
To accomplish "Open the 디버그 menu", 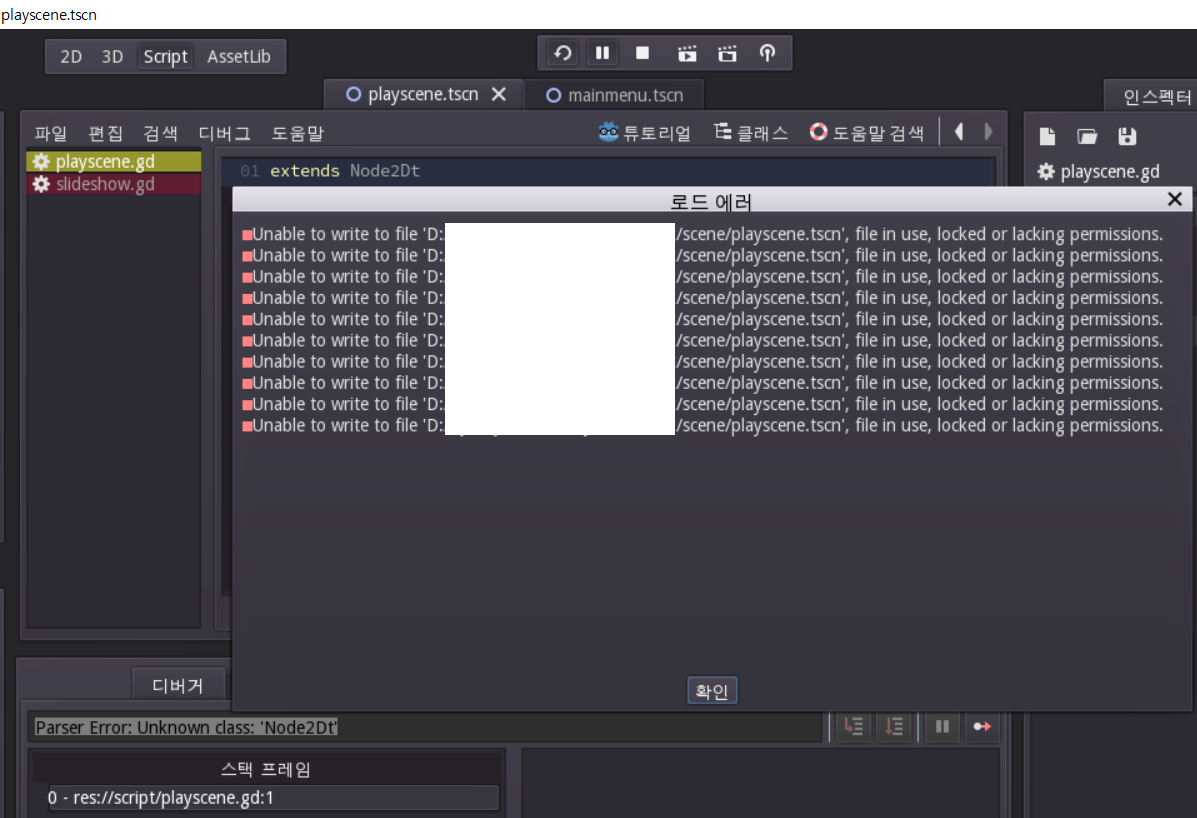I will click(224, 134).
